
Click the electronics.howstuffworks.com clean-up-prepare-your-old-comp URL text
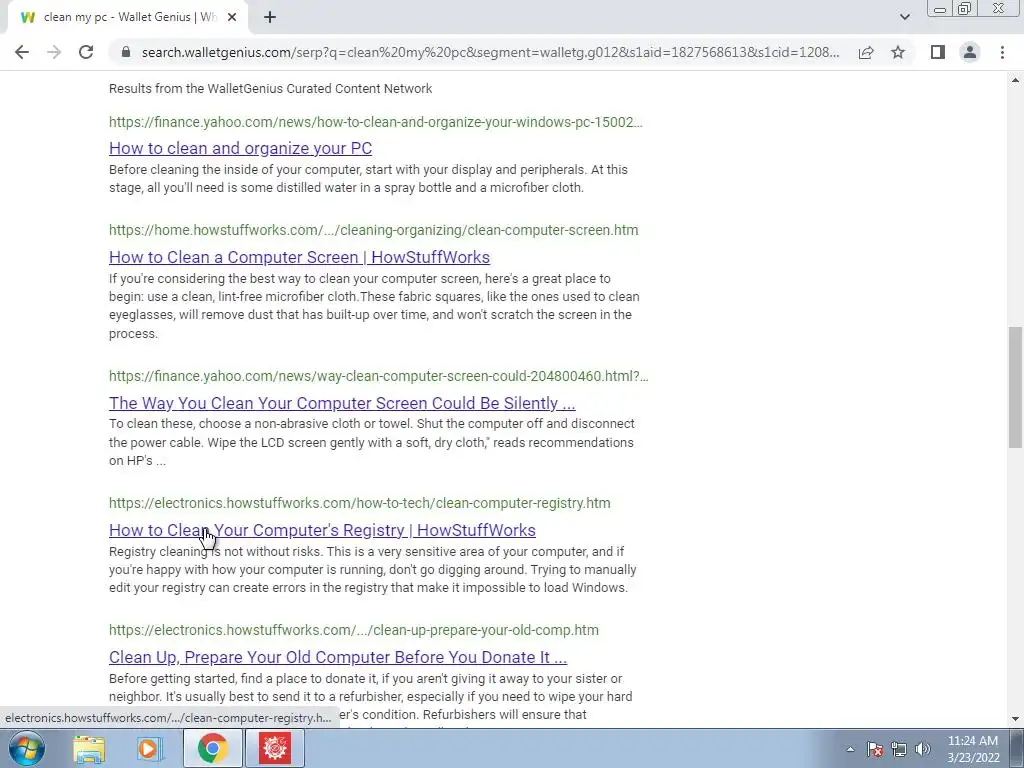(353, 630)
